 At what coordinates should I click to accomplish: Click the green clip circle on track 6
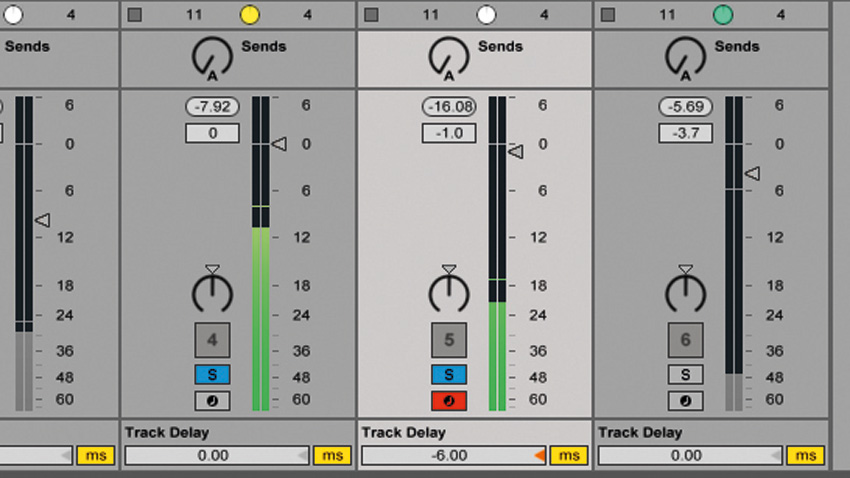tap(723, 15)
